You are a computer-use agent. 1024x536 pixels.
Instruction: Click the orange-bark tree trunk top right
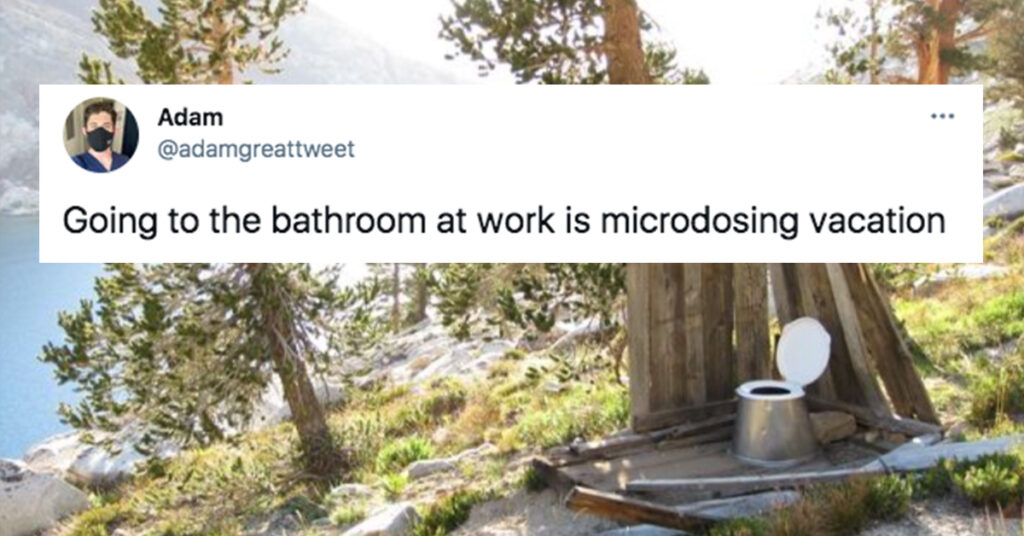click(x=931, y=42)
